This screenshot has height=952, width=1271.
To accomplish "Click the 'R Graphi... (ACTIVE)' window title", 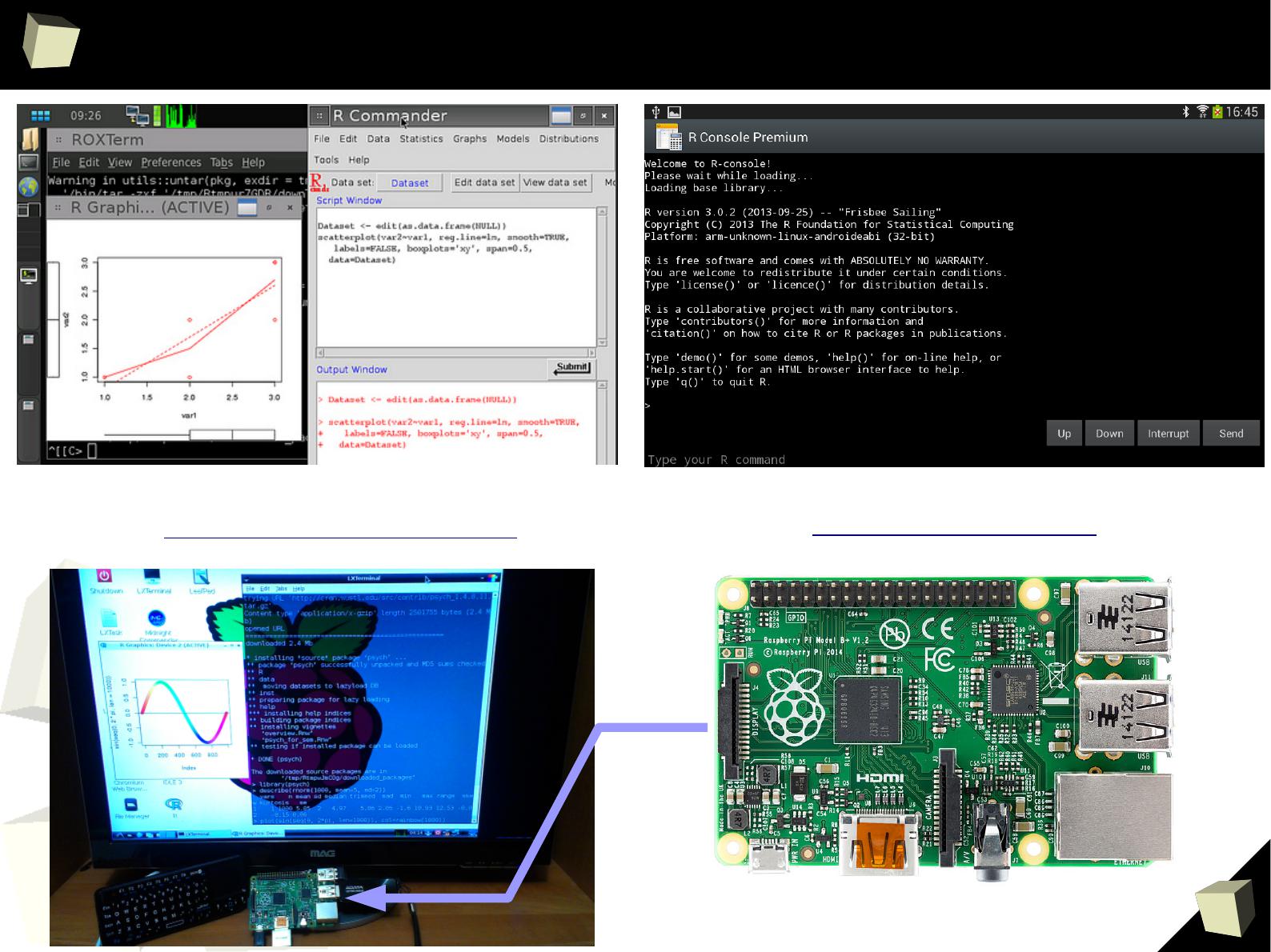I will click(150, 207).
